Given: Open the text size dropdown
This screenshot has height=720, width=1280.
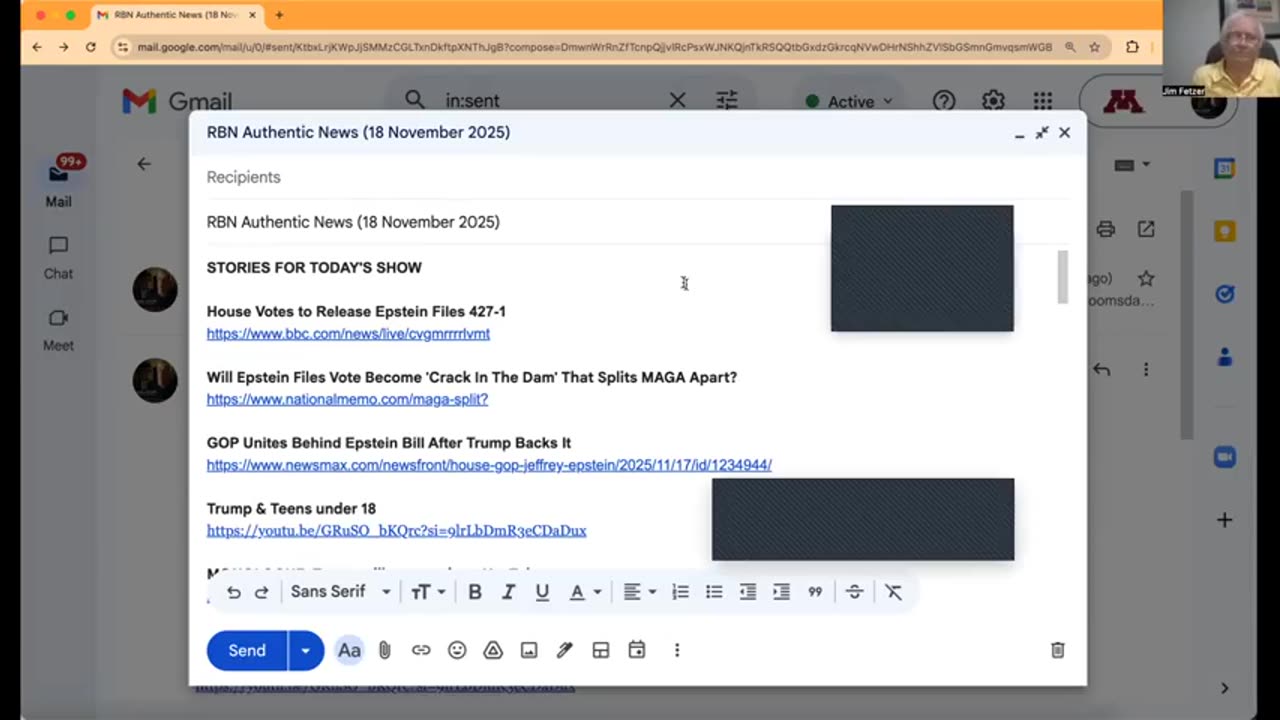Looking at the screenshot, I should (427, 592).
